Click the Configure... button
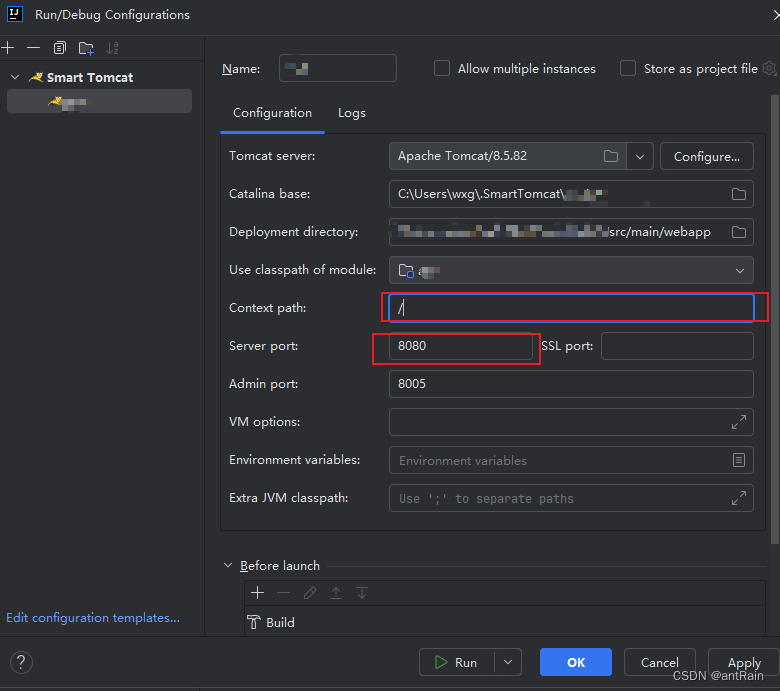 pos(706,156)
